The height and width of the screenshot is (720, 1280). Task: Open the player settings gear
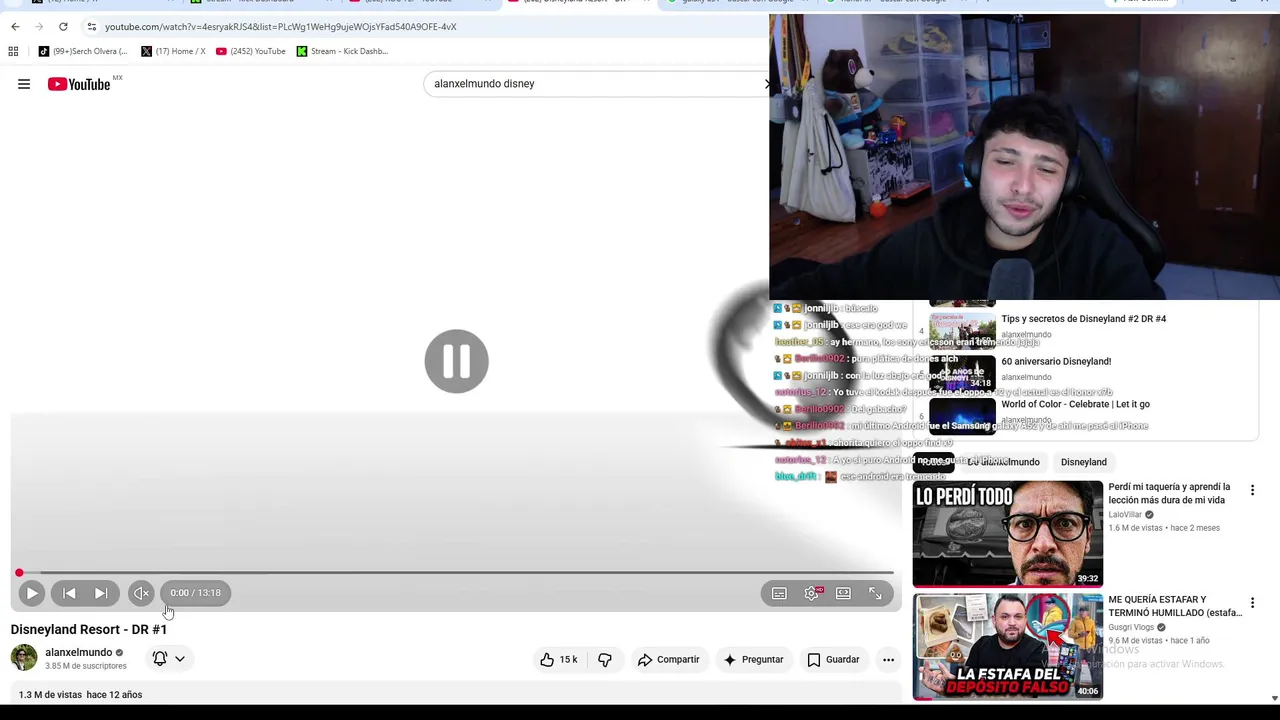(811, 593)
